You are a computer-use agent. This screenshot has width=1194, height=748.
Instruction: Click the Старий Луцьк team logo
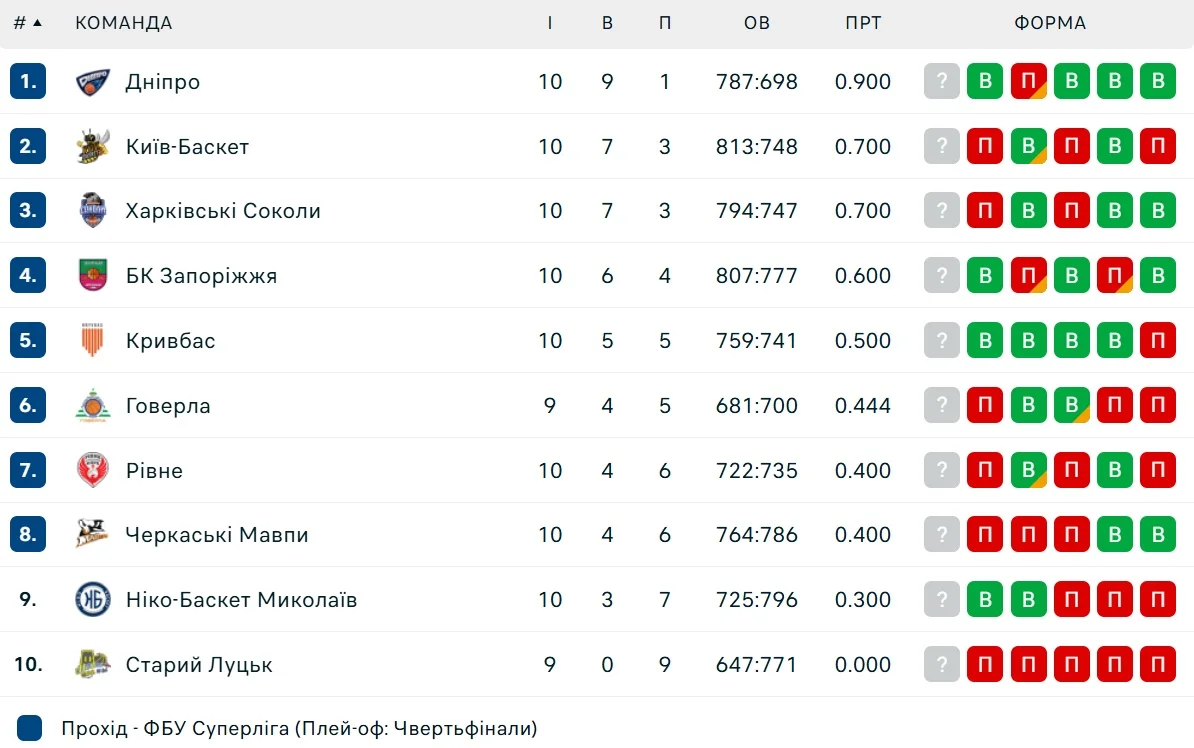pos(93,664)
